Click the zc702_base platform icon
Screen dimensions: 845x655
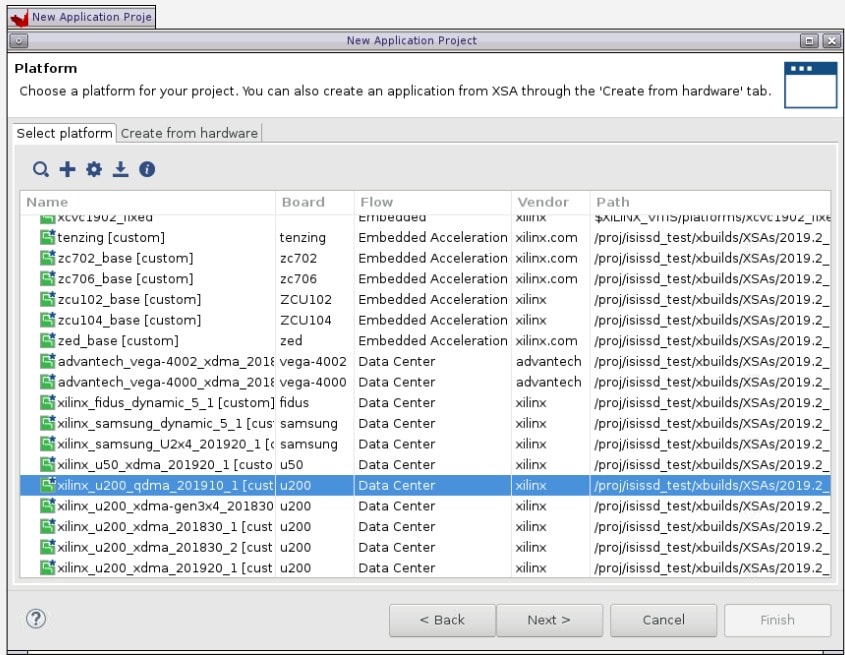coord(48,258)
